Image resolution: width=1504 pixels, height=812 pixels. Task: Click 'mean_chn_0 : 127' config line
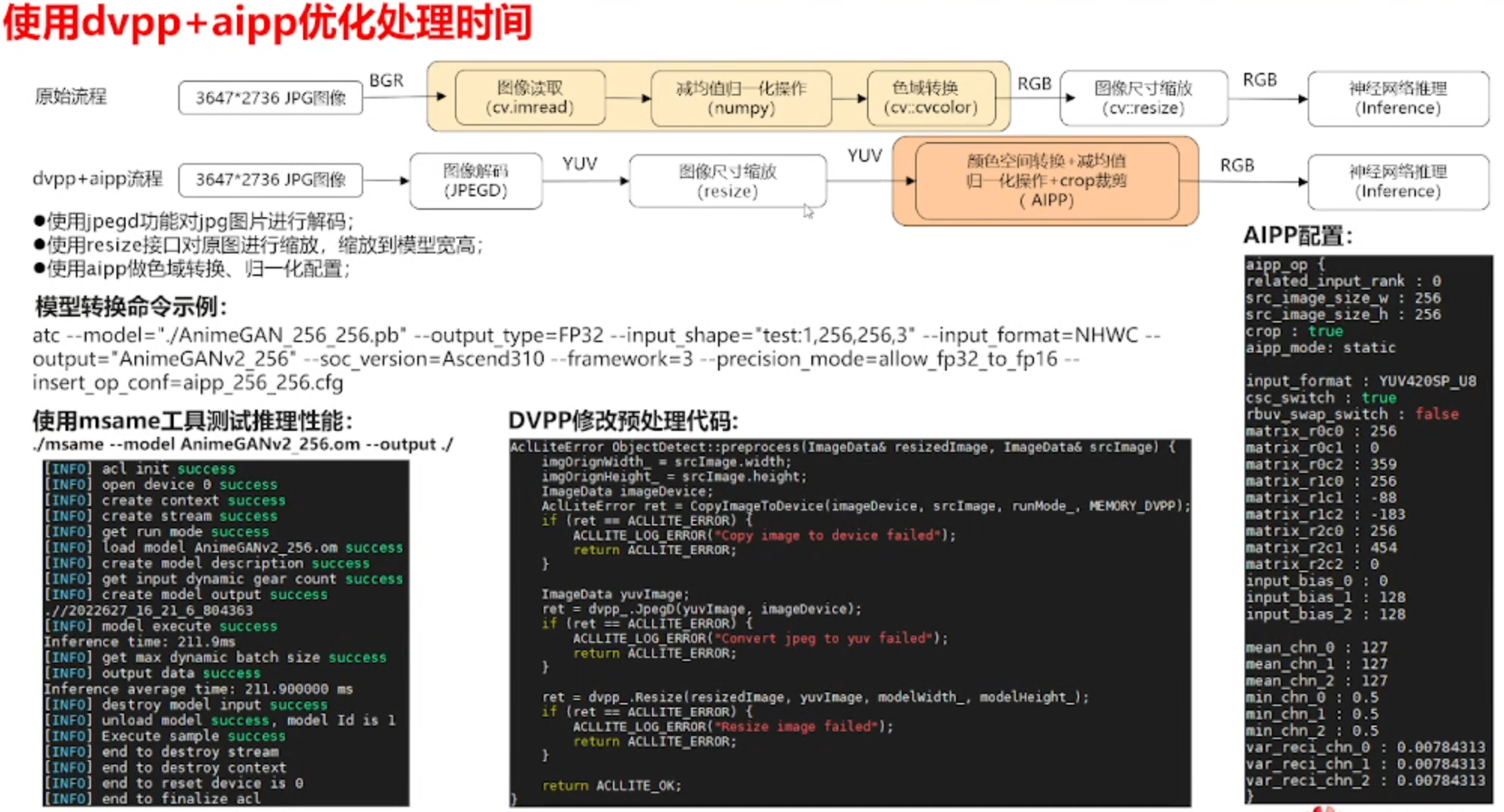1317,647
